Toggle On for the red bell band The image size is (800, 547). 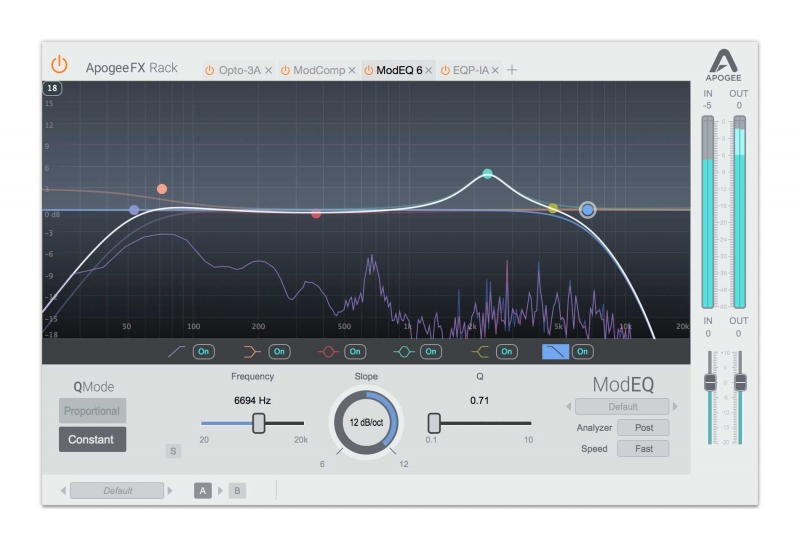coord(355,352)
